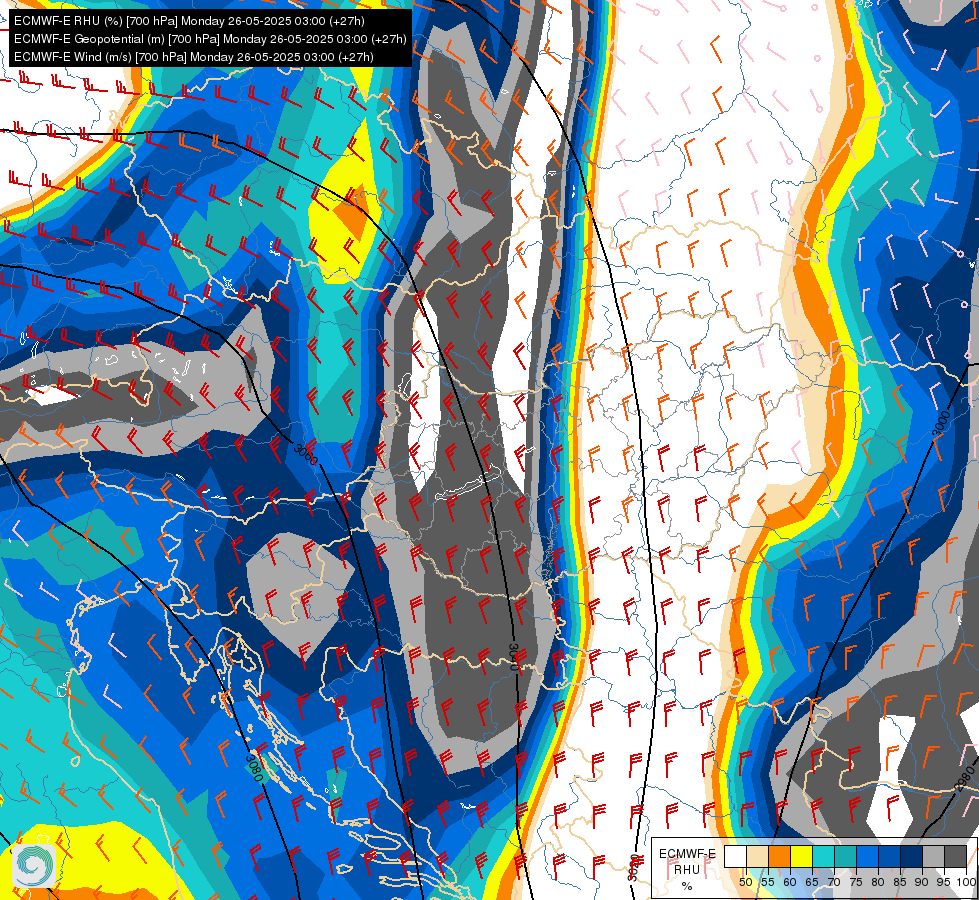Click legend tick value 70
This screenshot has width=979, height=900.
tap(834, 882)
